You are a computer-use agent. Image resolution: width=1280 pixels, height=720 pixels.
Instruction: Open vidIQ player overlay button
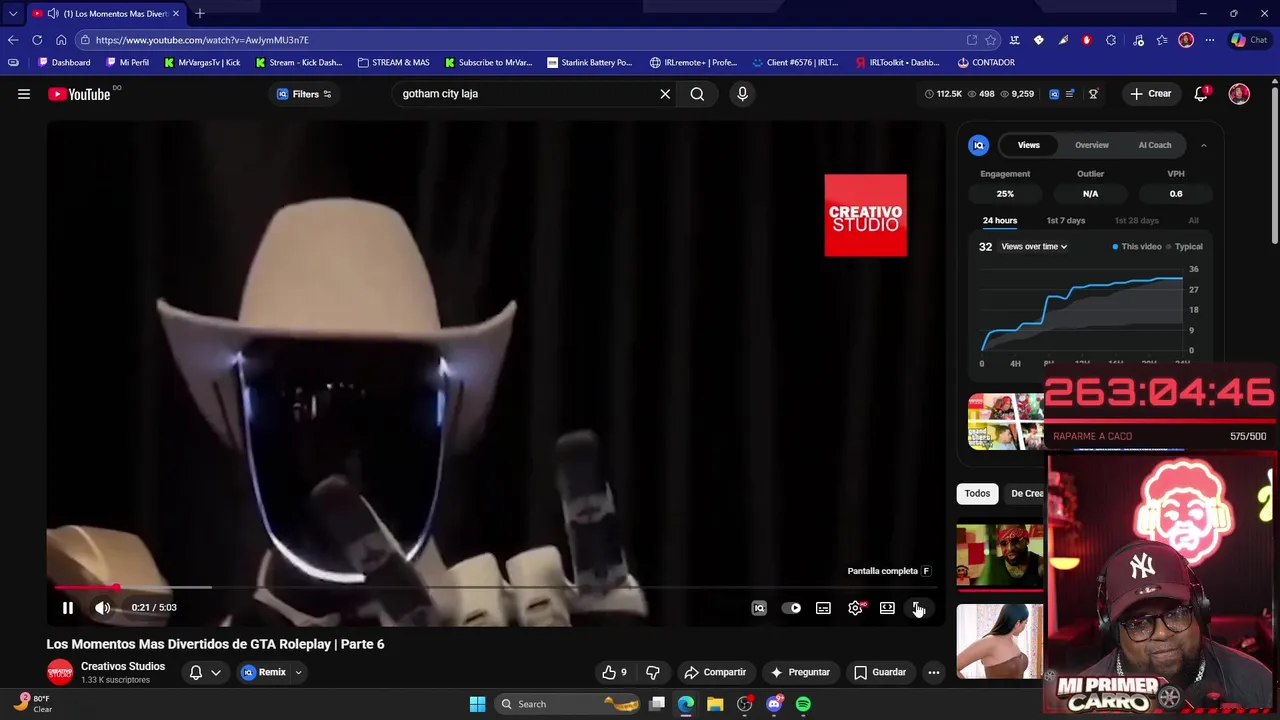759,608
